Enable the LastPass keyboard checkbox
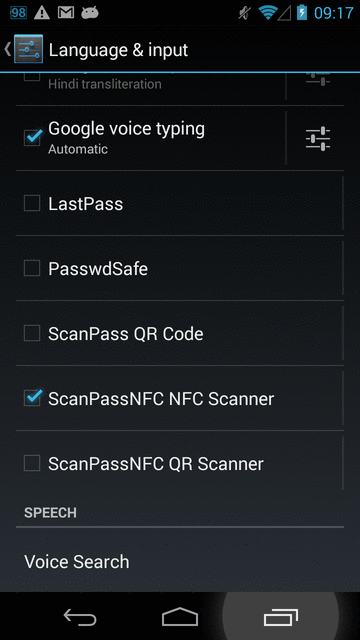360x640 pixels. [x=32, y=203]
